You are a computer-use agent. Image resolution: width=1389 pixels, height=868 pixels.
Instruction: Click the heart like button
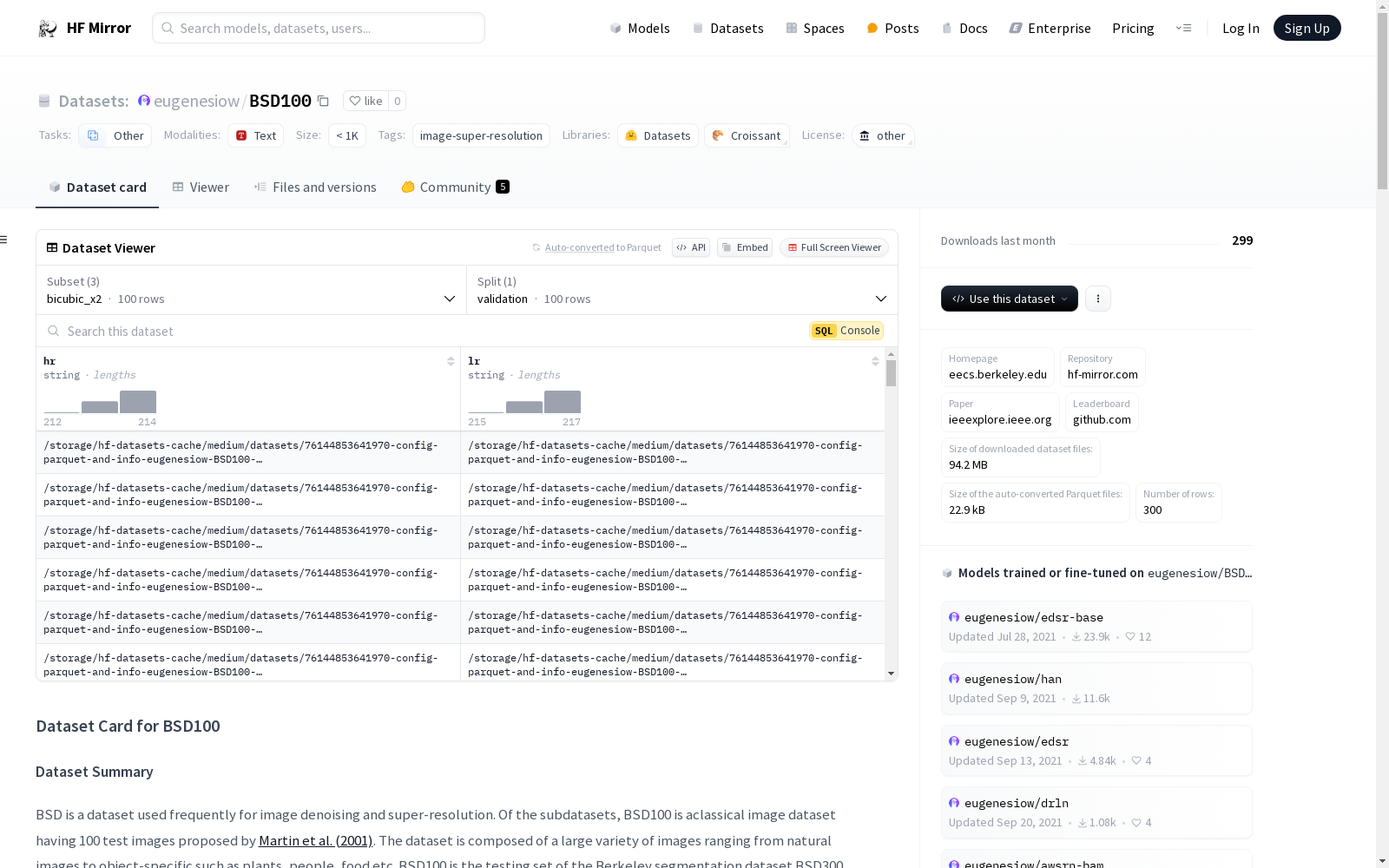click(x=365, y=102)
